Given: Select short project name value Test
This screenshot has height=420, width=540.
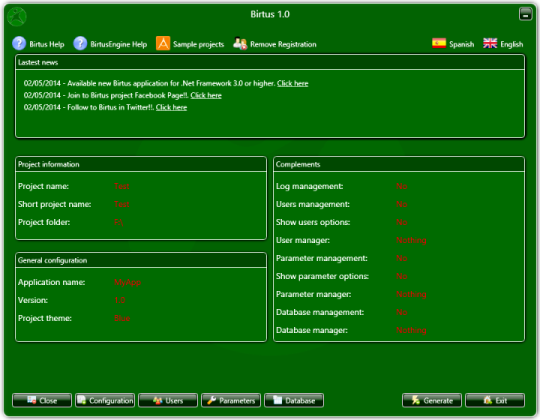Looking at the screenshot, I should click(122, 204).
